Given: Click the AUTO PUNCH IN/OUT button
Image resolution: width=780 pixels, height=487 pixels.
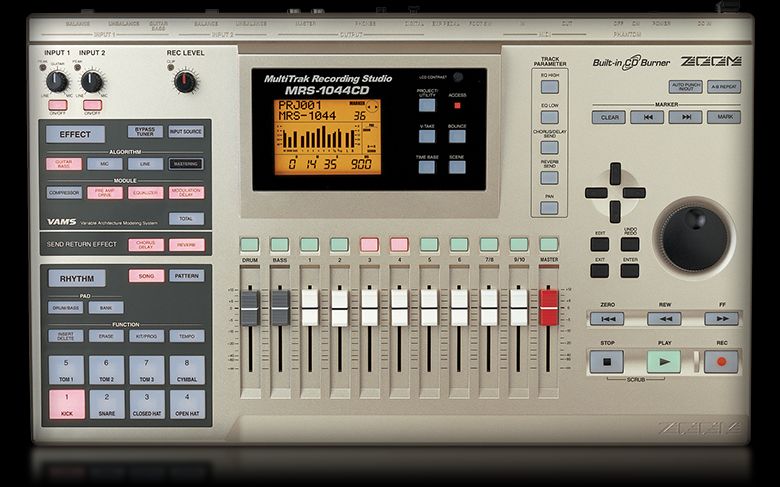Looking at the screenshot, I should pos(685,87).
